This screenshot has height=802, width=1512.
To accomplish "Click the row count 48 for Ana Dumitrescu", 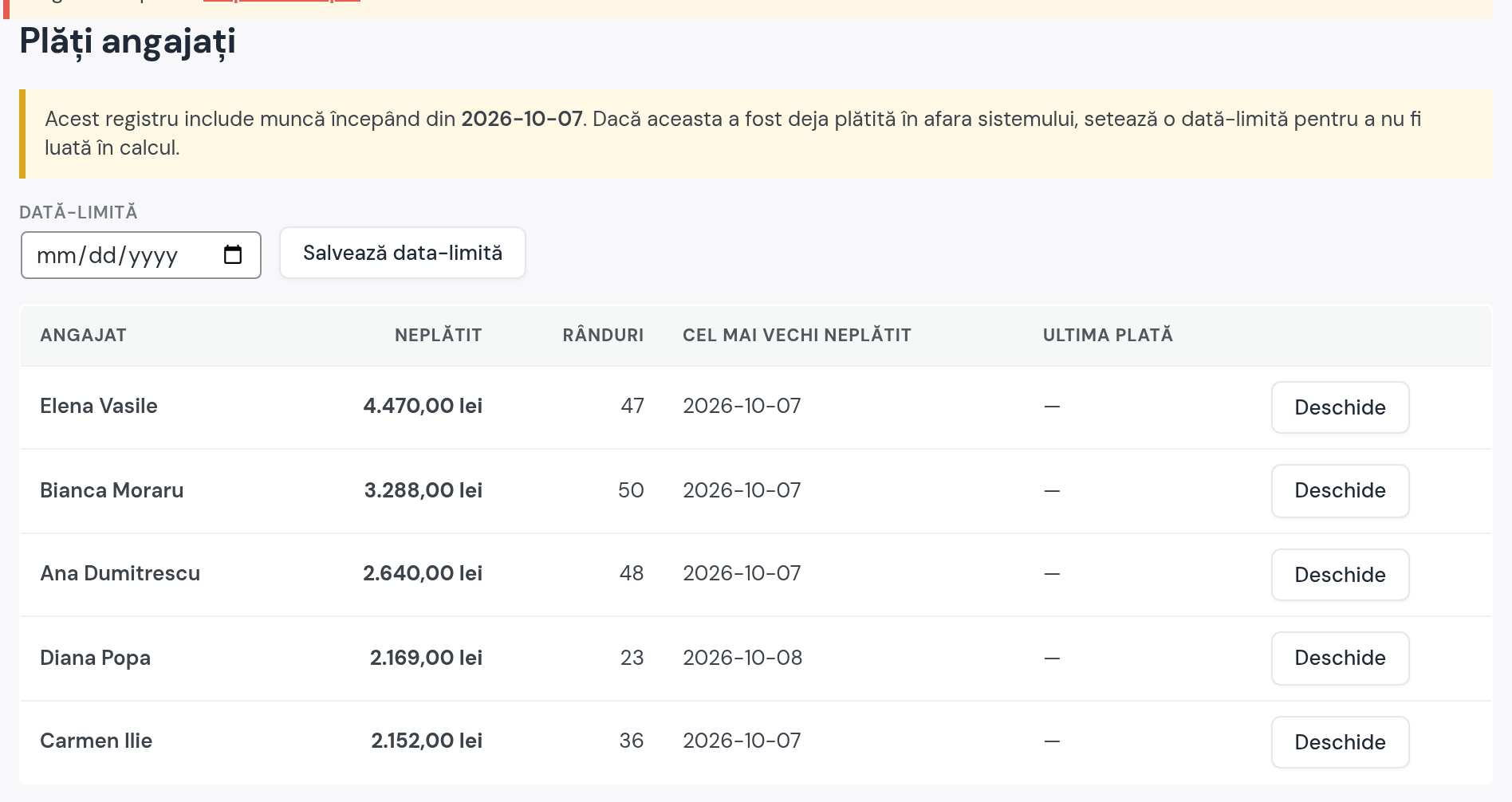I will coord(632,573).
